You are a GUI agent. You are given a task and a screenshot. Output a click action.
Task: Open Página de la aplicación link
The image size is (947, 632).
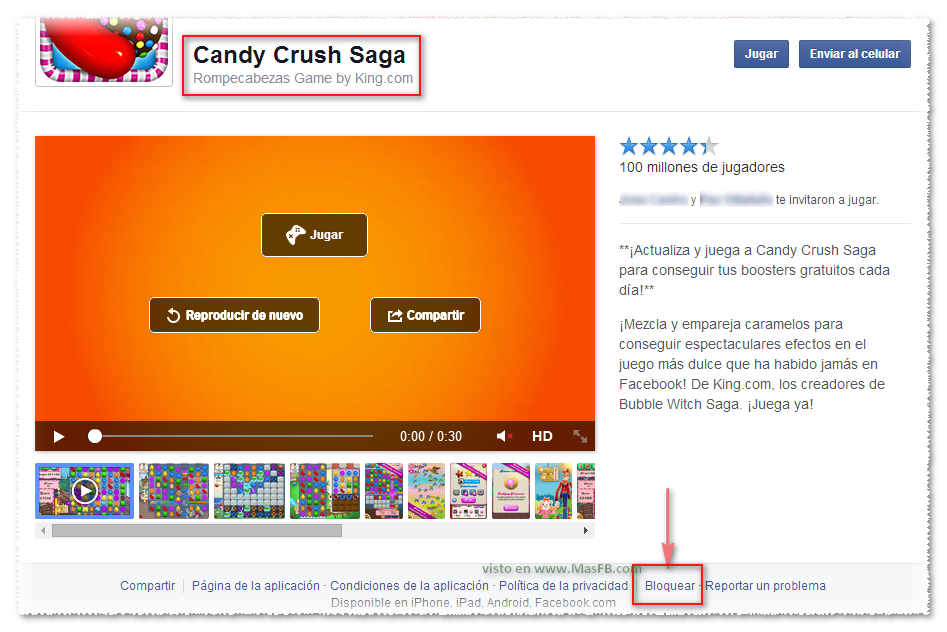click(x=256, y=586)
